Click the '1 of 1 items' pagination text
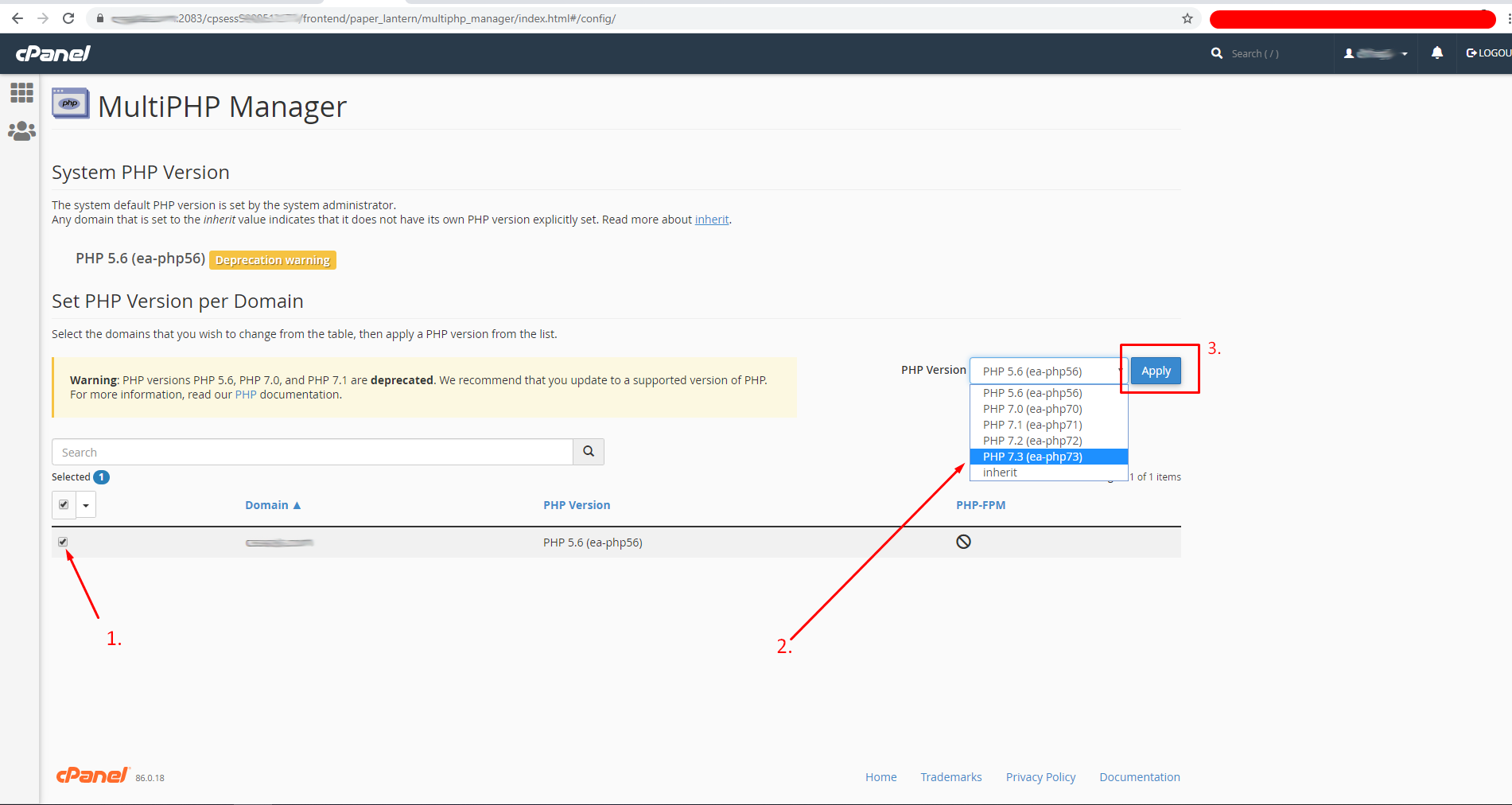Screen dimensions: 1512x805 pos(1155,477)
